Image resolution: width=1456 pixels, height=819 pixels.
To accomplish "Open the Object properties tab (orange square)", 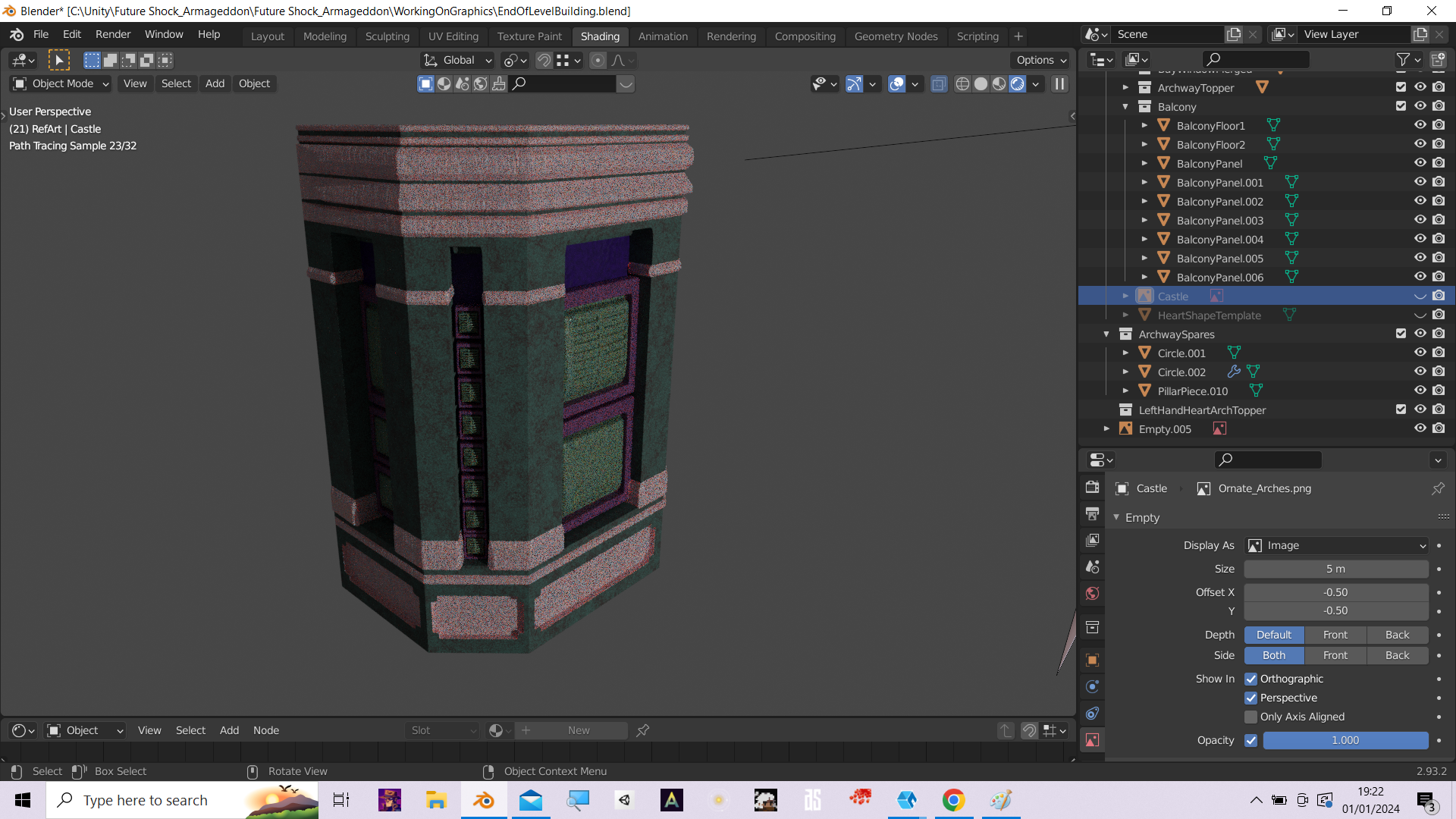I will 1092,660.
